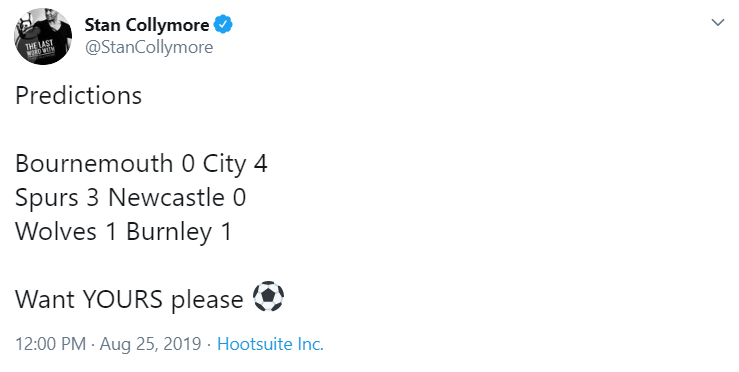Follow the Hootsuite Inc. source link
This screenshot has width=739, height=372.
[x=270, y=344]
